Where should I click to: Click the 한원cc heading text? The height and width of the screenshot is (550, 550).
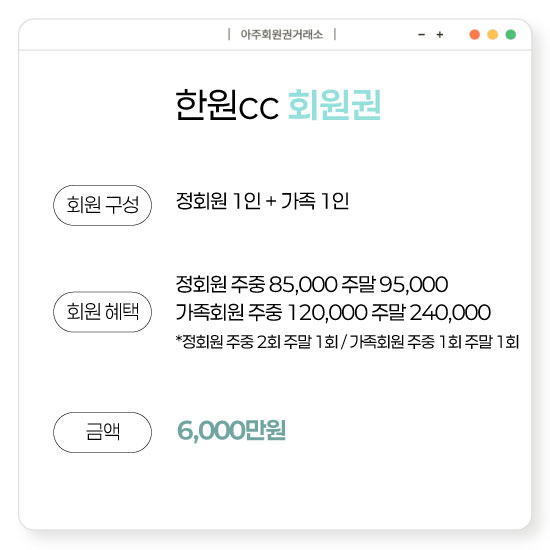(x=227, y=105)
